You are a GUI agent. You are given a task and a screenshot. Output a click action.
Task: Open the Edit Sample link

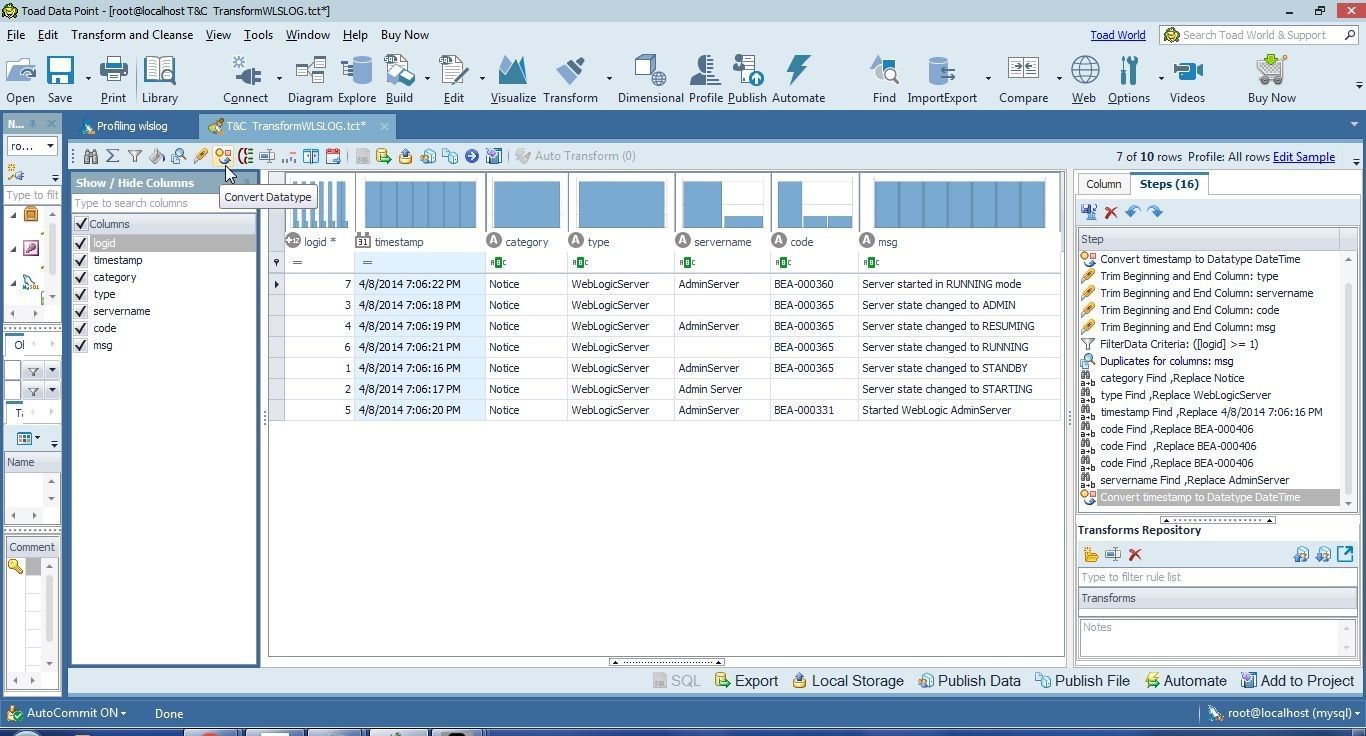[1303, 157]
